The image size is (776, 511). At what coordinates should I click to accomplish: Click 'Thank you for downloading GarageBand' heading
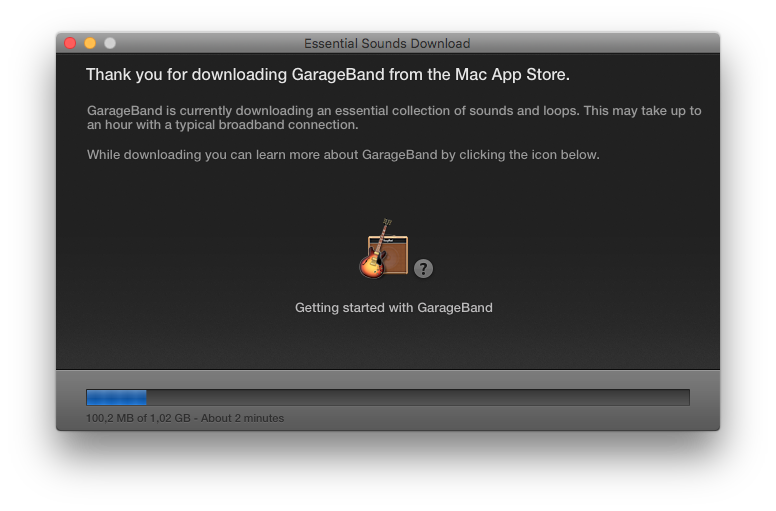click(x=328, y=75)
